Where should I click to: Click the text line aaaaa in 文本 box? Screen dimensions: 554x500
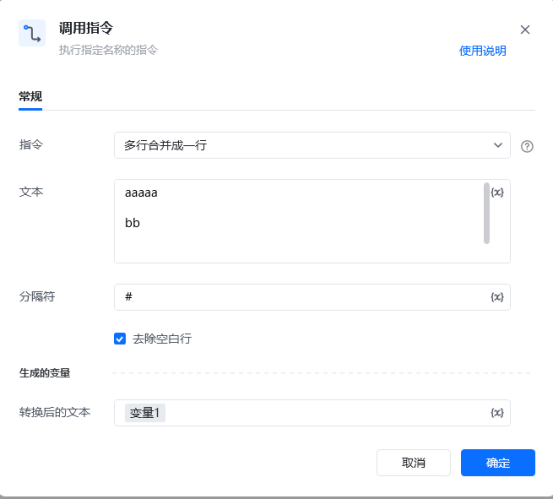[x=141, y=193]
